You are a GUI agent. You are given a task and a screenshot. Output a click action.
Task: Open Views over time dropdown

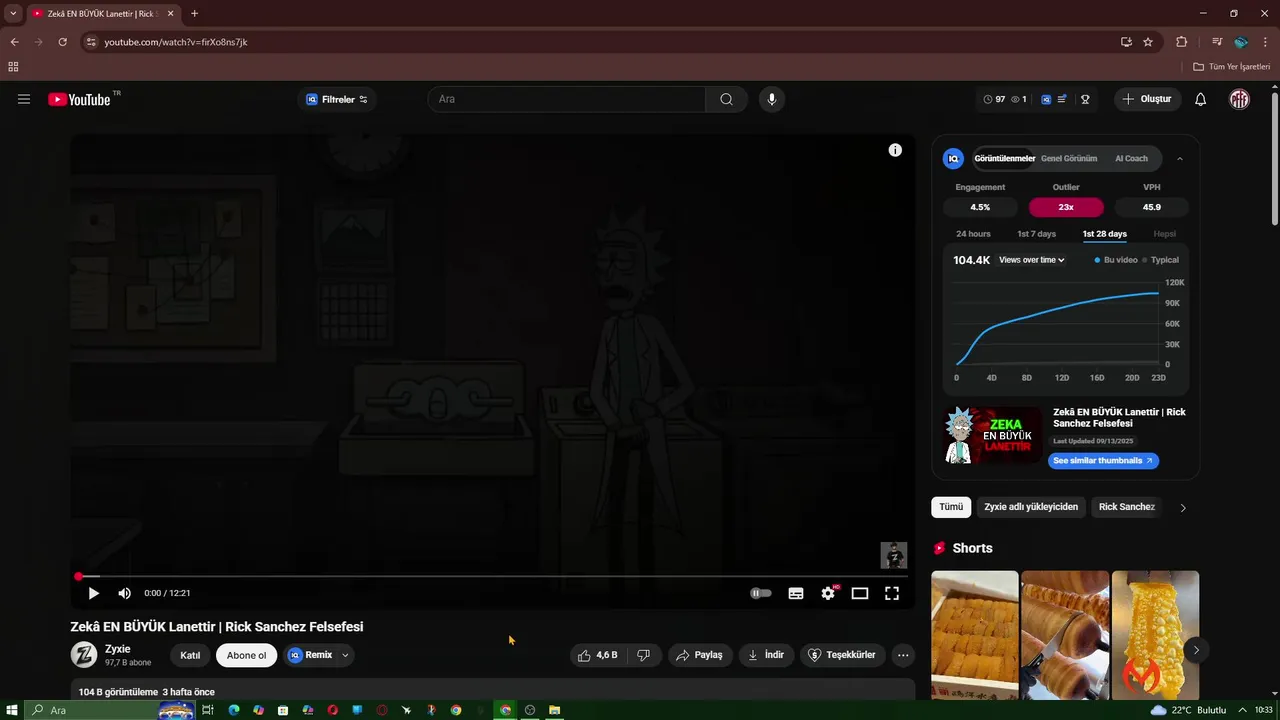1032,260
